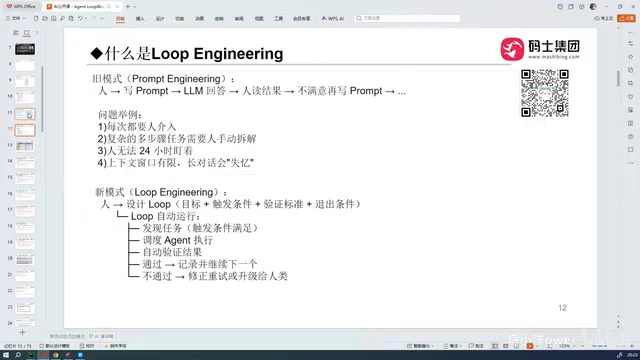The image size is (640, 360).
Task: Click the 什么是Loop Engineering slide title
Action: pos(187,53)
